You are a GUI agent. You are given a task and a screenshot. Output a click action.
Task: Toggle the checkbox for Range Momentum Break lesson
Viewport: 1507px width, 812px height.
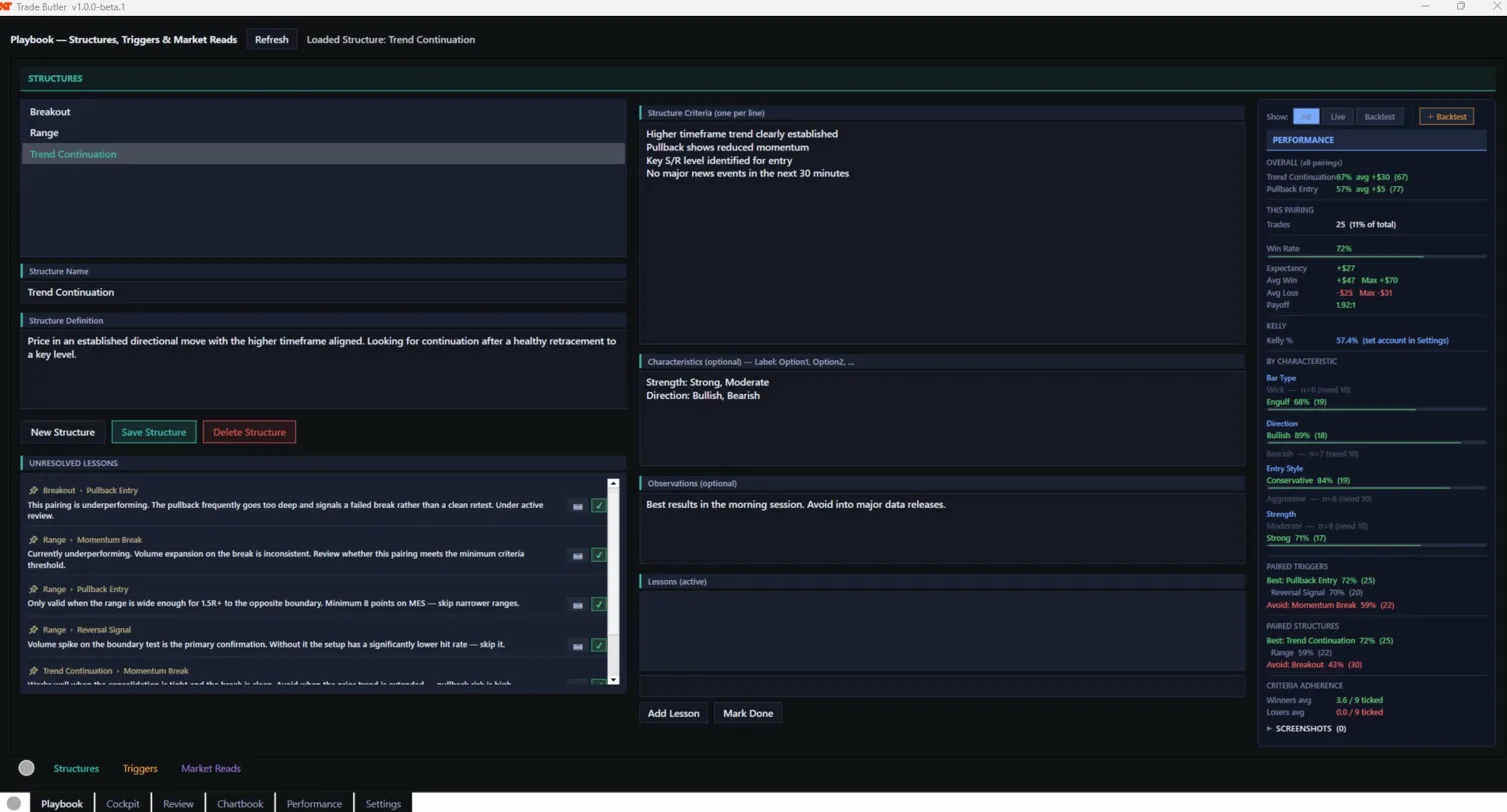598,555
